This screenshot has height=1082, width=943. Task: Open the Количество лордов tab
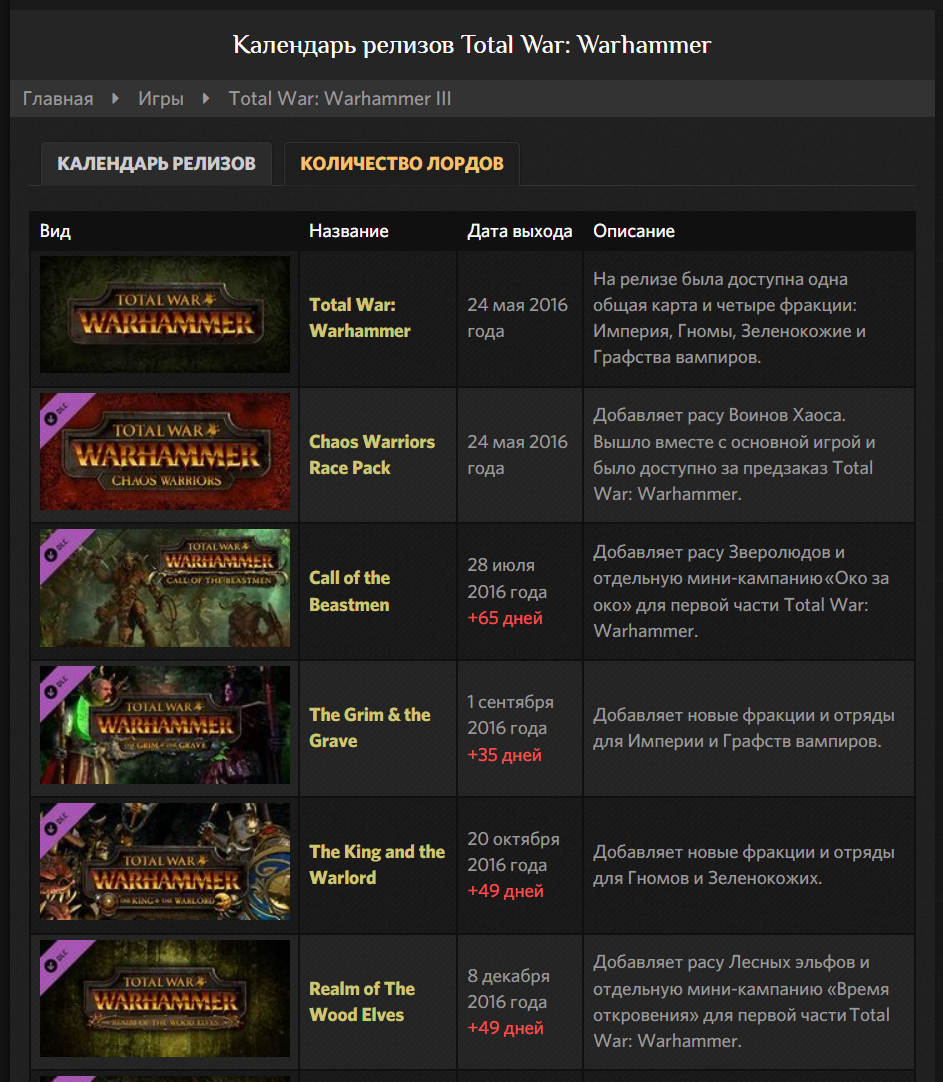point(401,164)
